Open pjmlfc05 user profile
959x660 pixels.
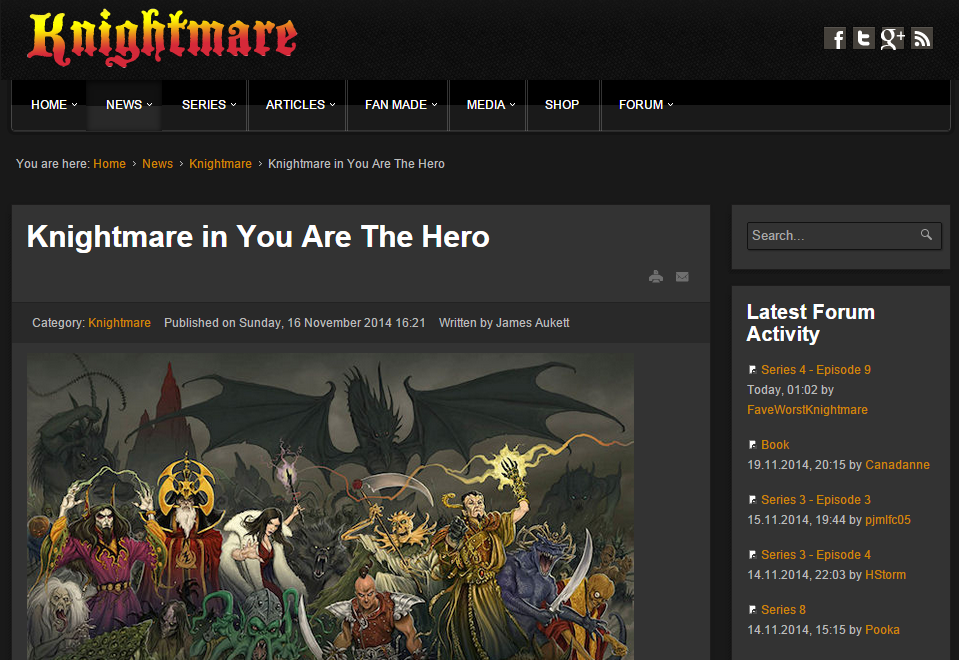point(887,520)
